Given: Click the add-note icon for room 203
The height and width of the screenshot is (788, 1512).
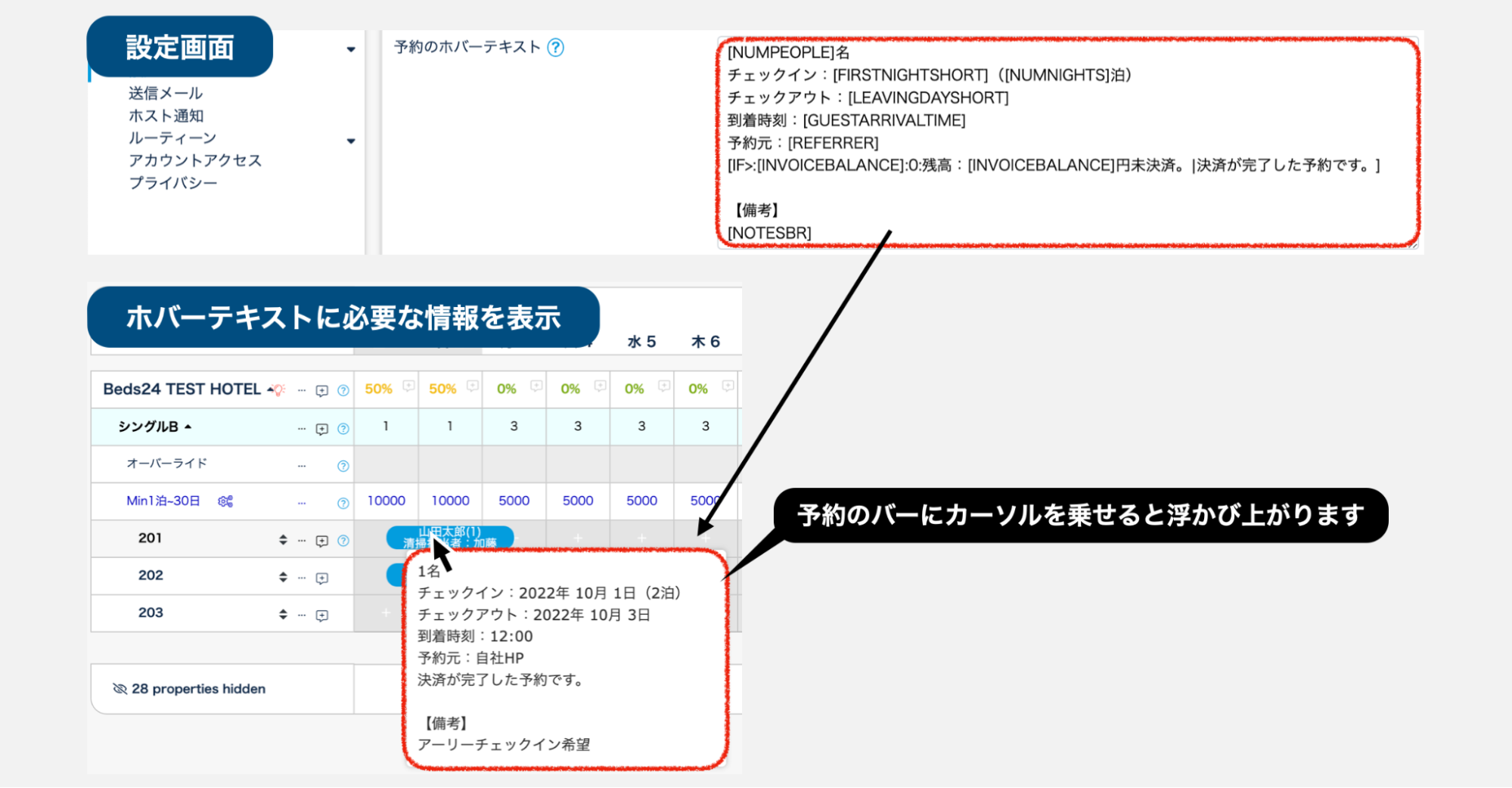Looking at the screenshot, I should pos(321,615).
